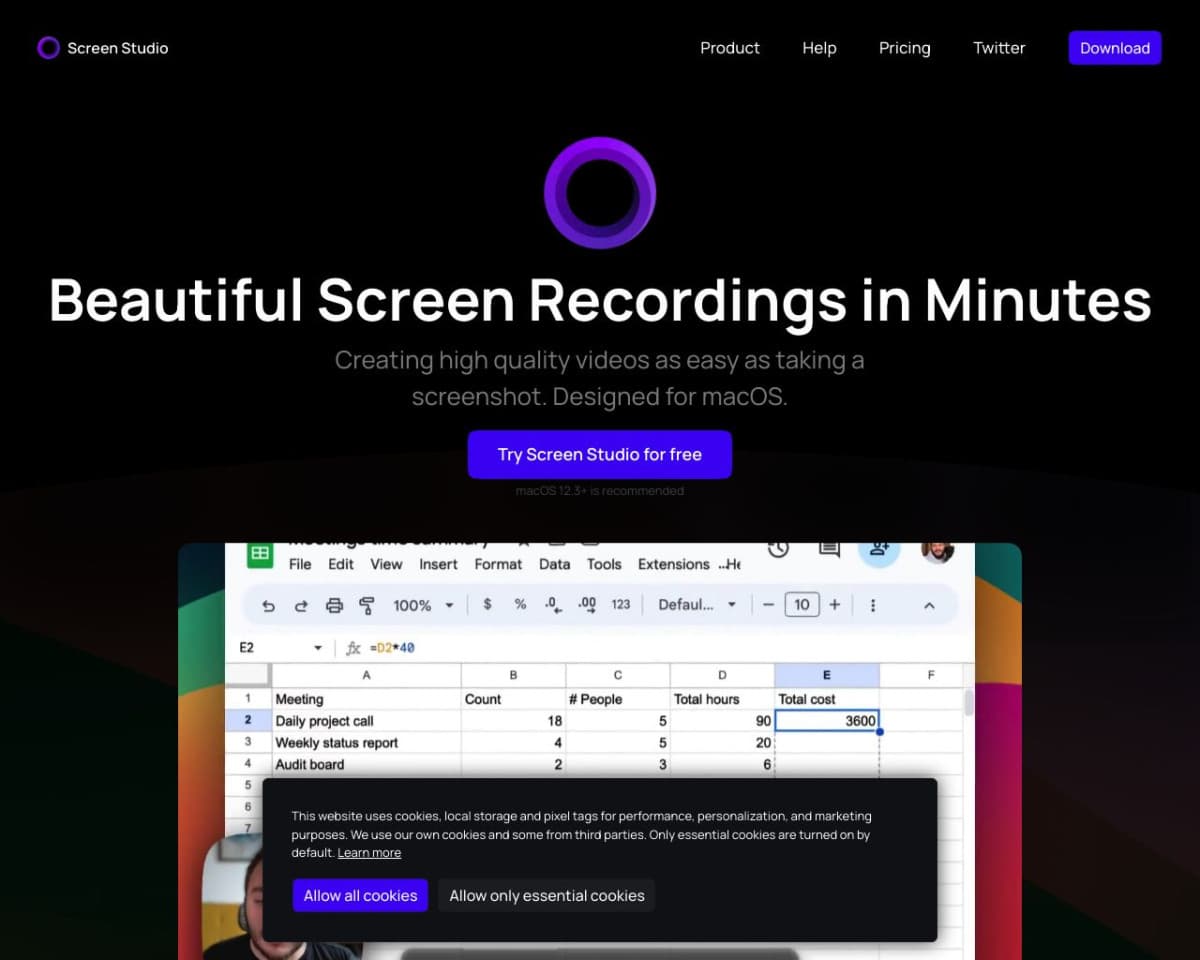This screenshot has height=960, width=1200.
Task: Open the version history clock icon
Action: pos(779,549)
